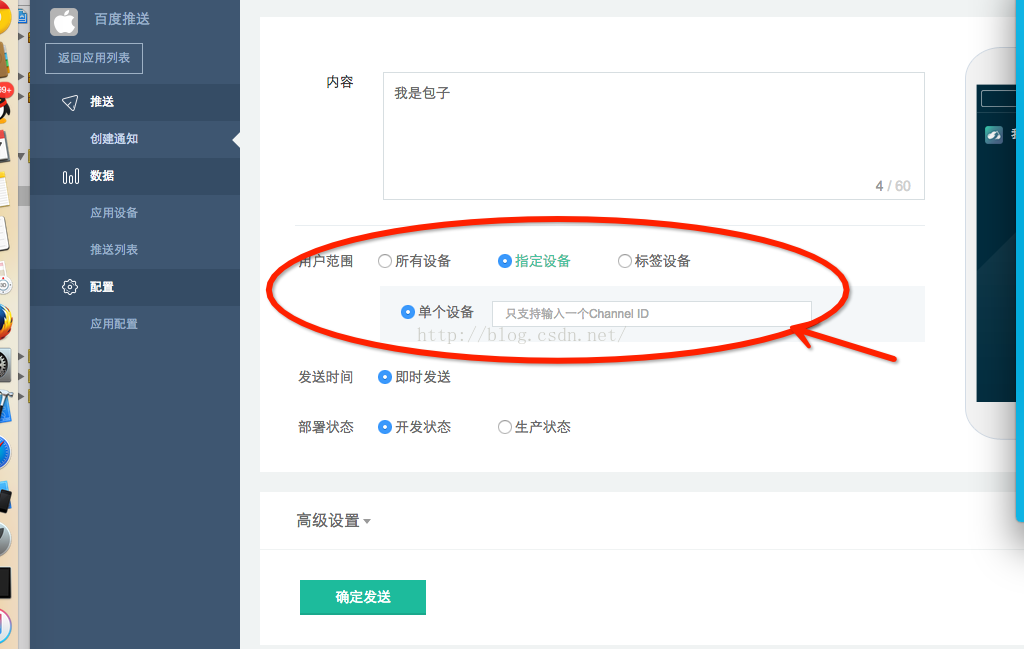This screenshot has width=1024, height=649.
Task: Click the bar chart 数据 icon
Action: click(x=71, y=176)
